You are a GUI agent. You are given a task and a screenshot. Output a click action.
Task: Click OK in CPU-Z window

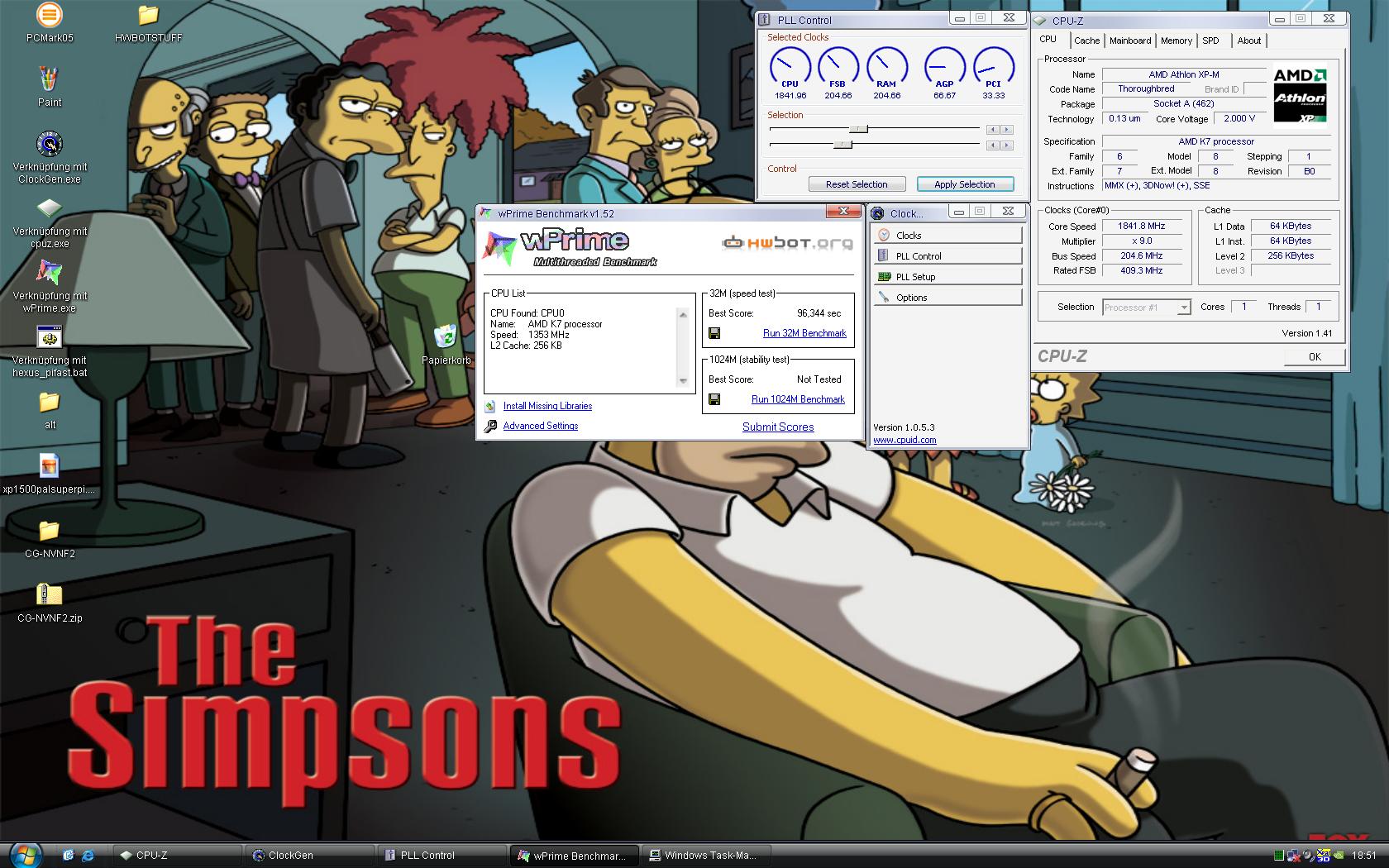pos(1315,357)
